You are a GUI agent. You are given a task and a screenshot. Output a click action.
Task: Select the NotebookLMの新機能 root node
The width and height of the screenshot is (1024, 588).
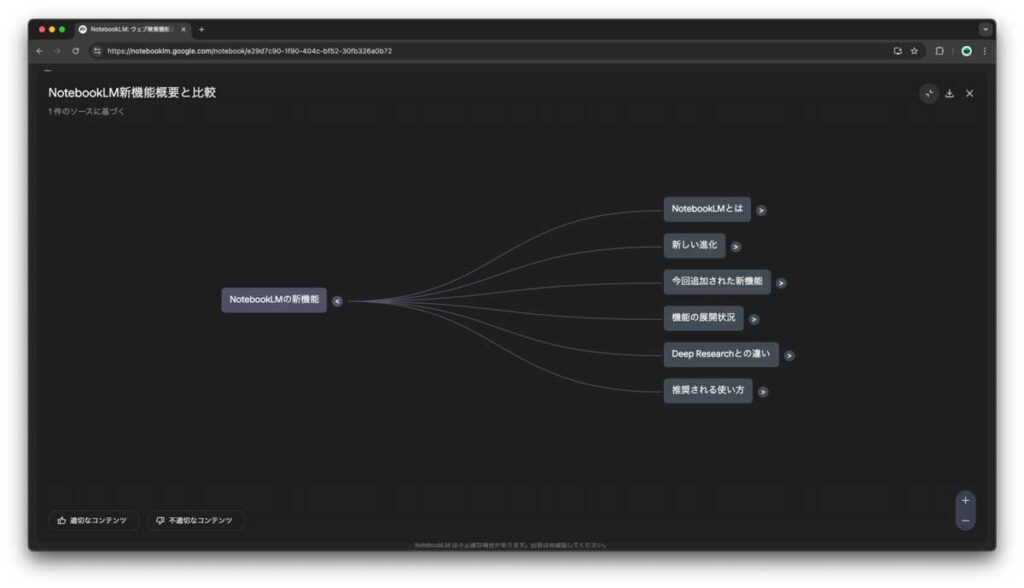pos(274,300)
